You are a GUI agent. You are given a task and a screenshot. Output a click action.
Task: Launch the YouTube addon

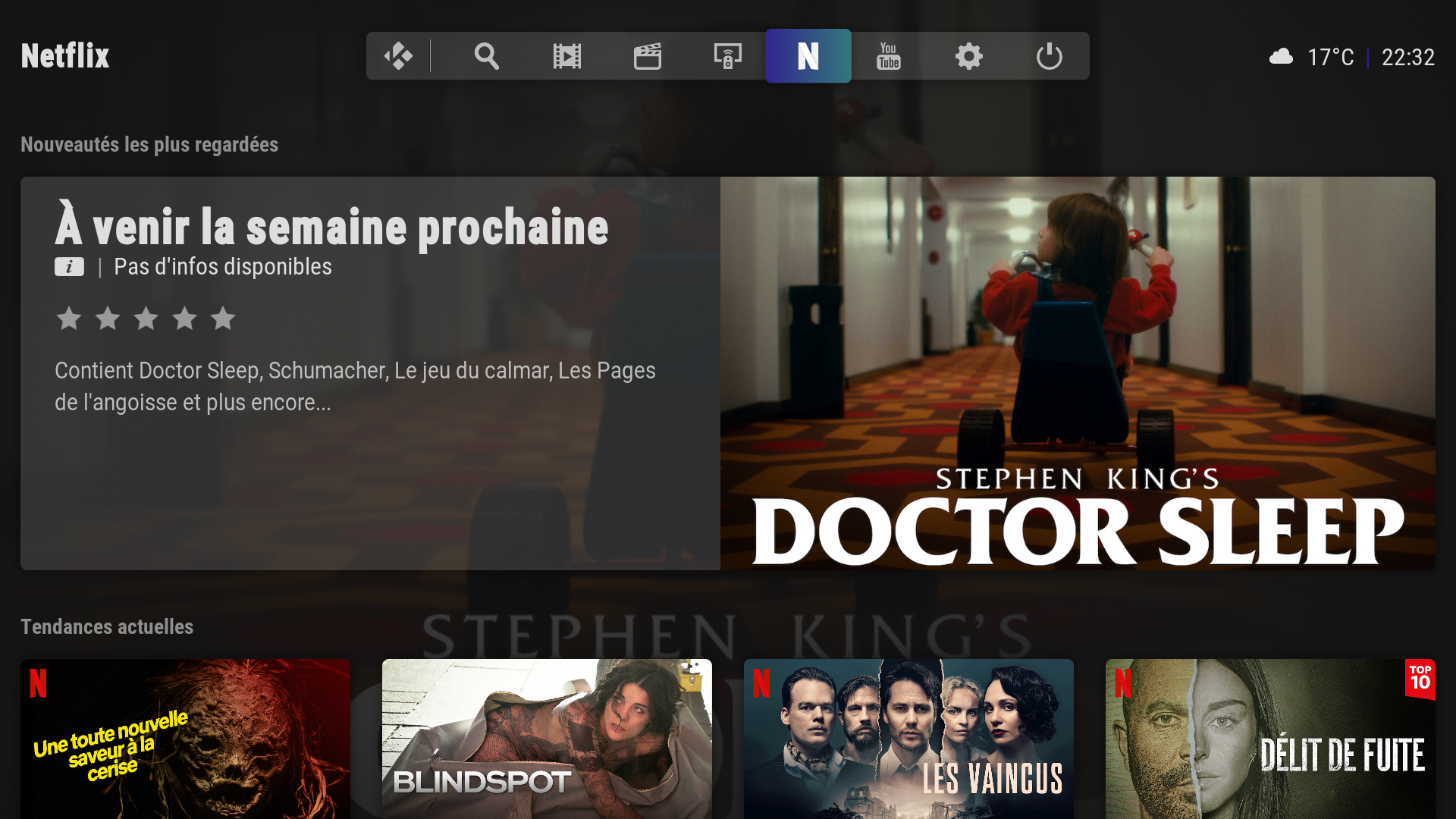pos(888,55)
